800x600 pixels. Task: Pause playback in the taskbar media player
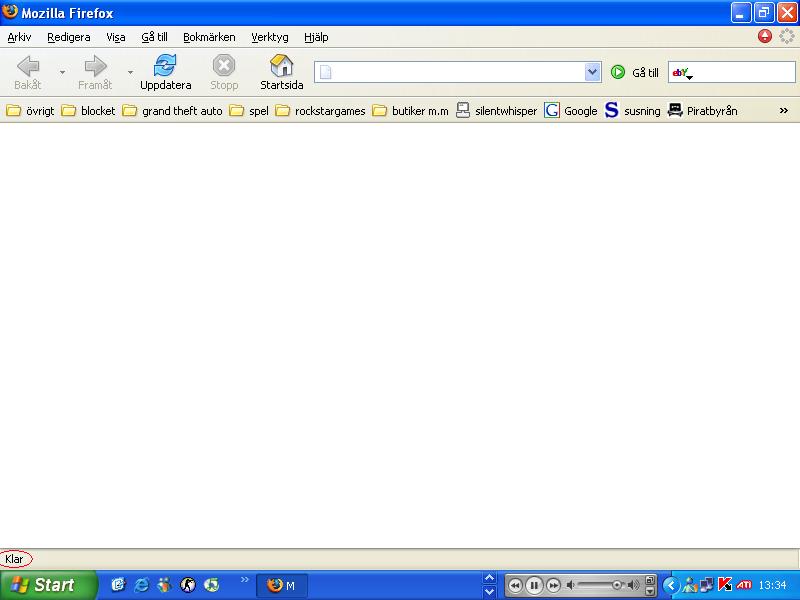[534, 585]
